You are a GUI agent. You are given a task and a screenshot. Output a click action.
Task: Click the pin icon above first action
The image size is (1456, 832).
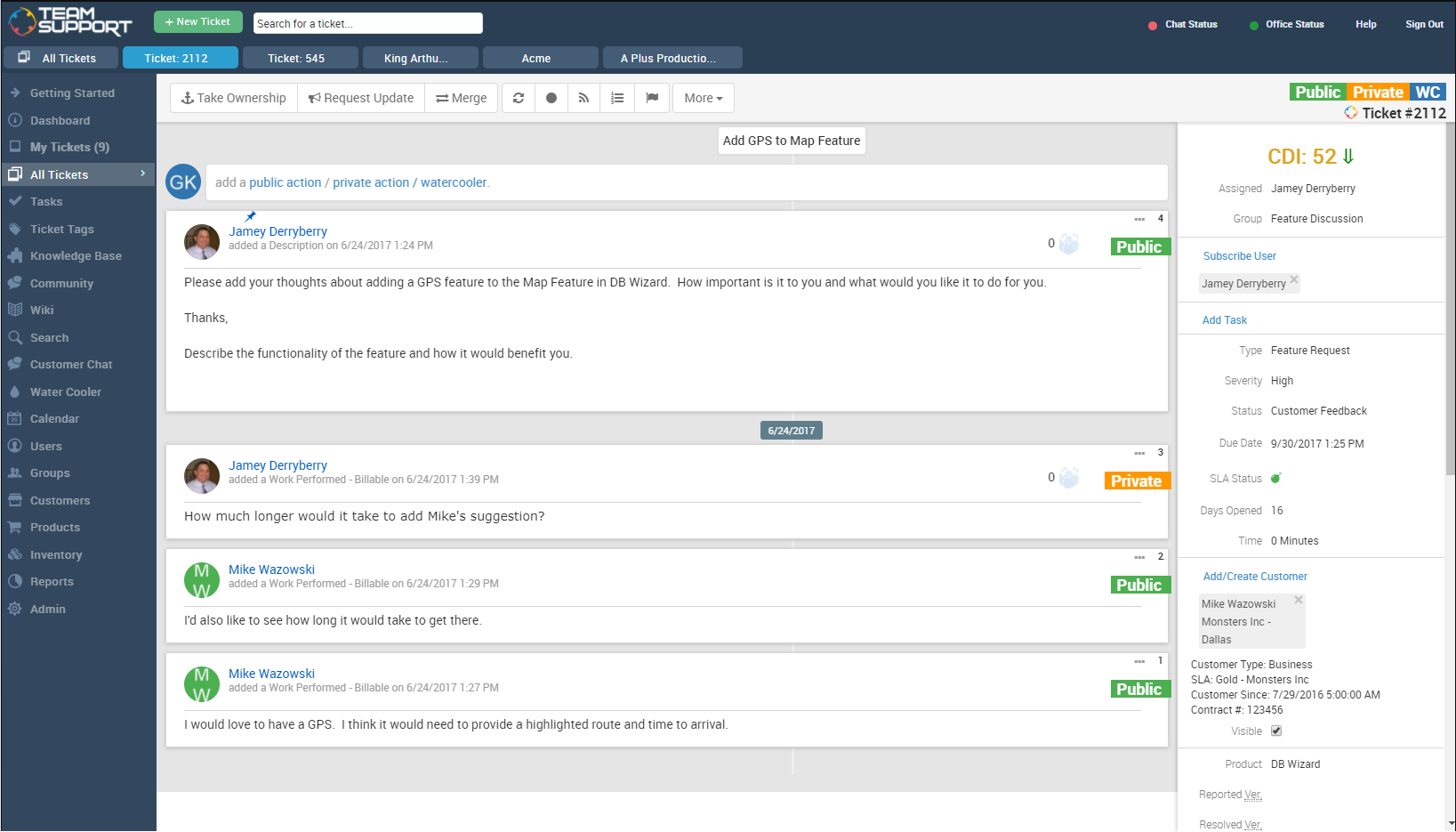[x=251, y=216]
